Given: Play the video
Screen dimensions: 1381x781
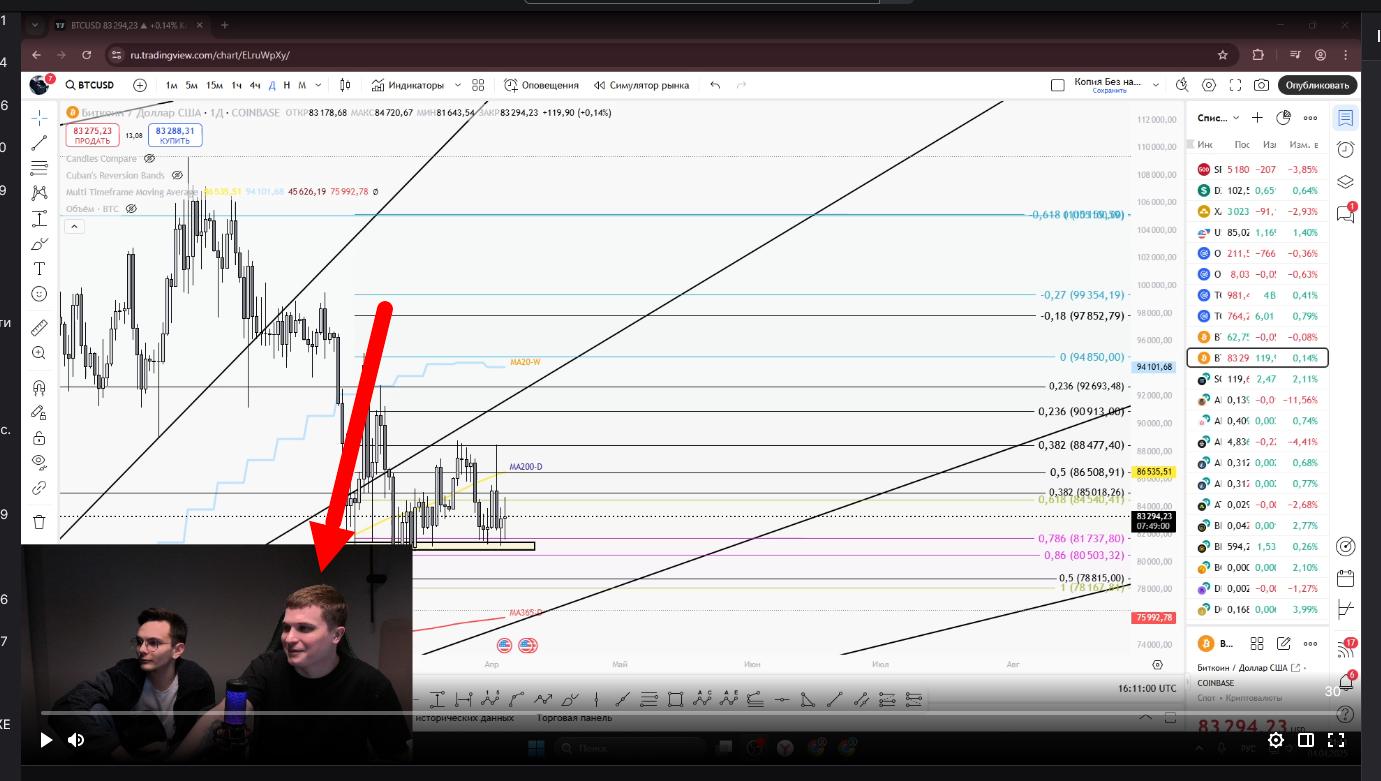Looking at the screenshot, I should 46,740.
